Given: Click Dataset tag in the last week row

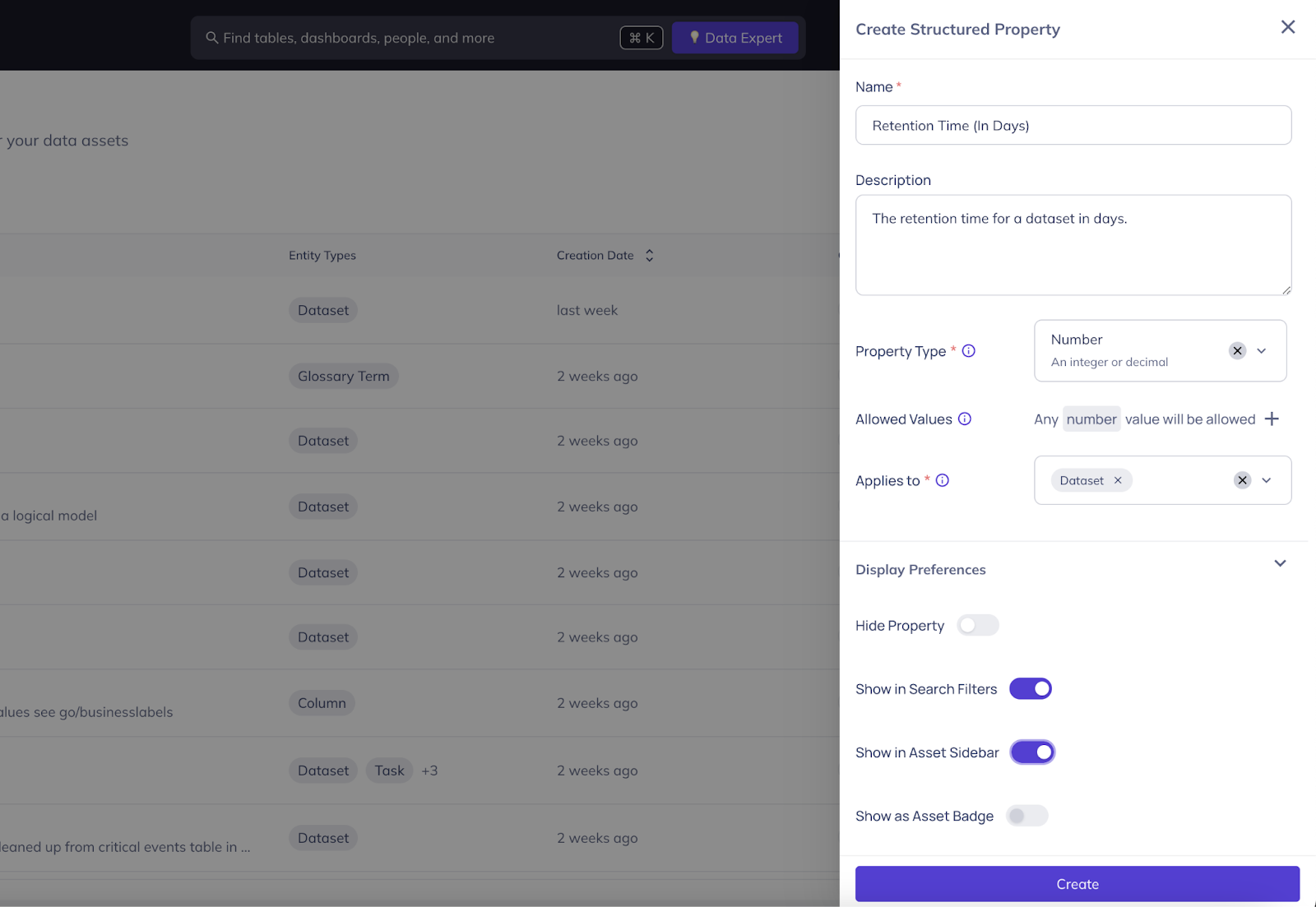Looking at the screenshot, I should pos(323,310).
